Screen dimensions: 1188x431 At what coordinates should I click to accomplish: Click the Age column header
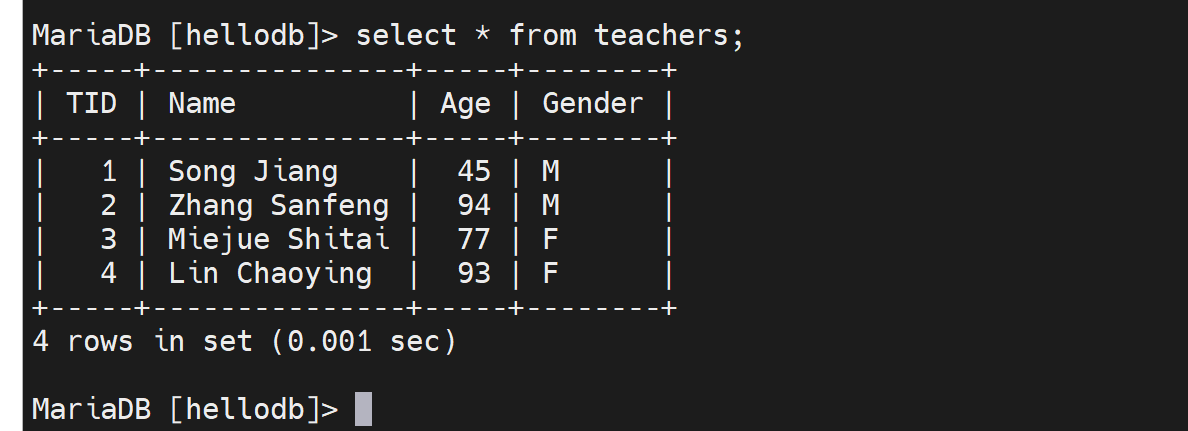[x=465, y=103]
